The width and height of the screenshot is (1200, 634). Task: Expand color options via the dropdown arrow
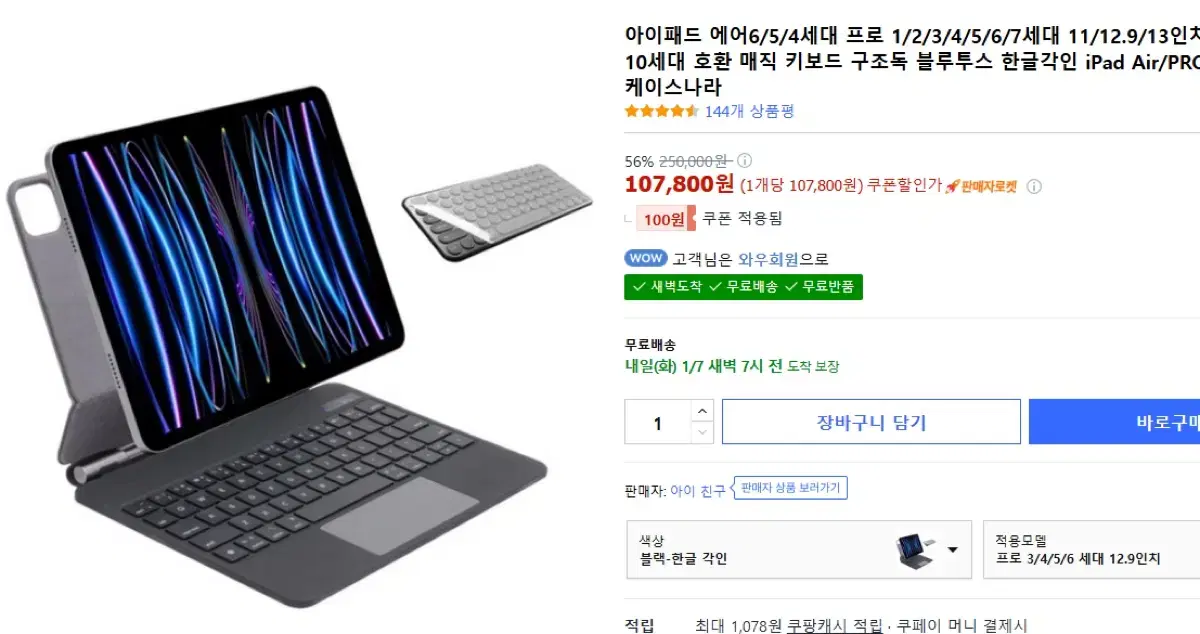pos(952,550)
